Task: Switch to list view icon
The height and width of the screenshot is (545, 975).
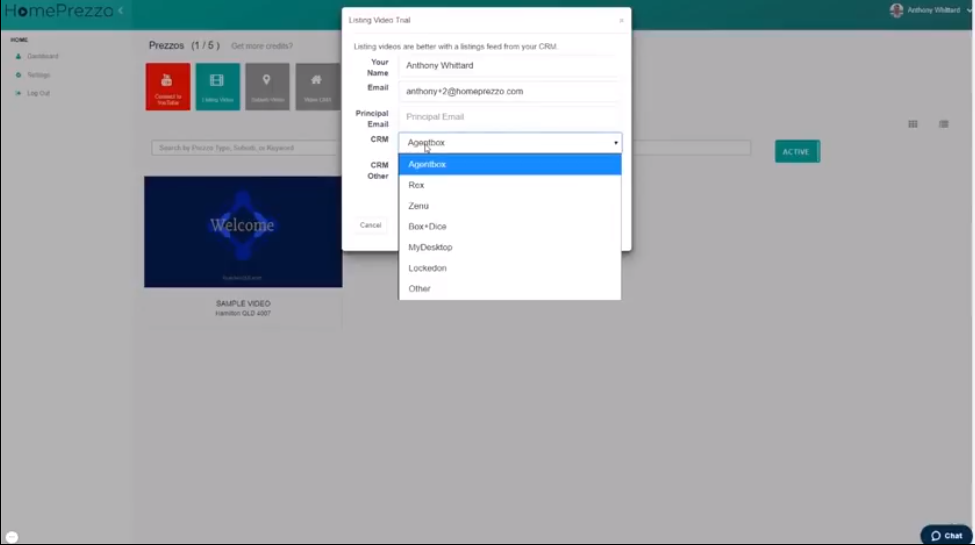Action: coord(944,124)
